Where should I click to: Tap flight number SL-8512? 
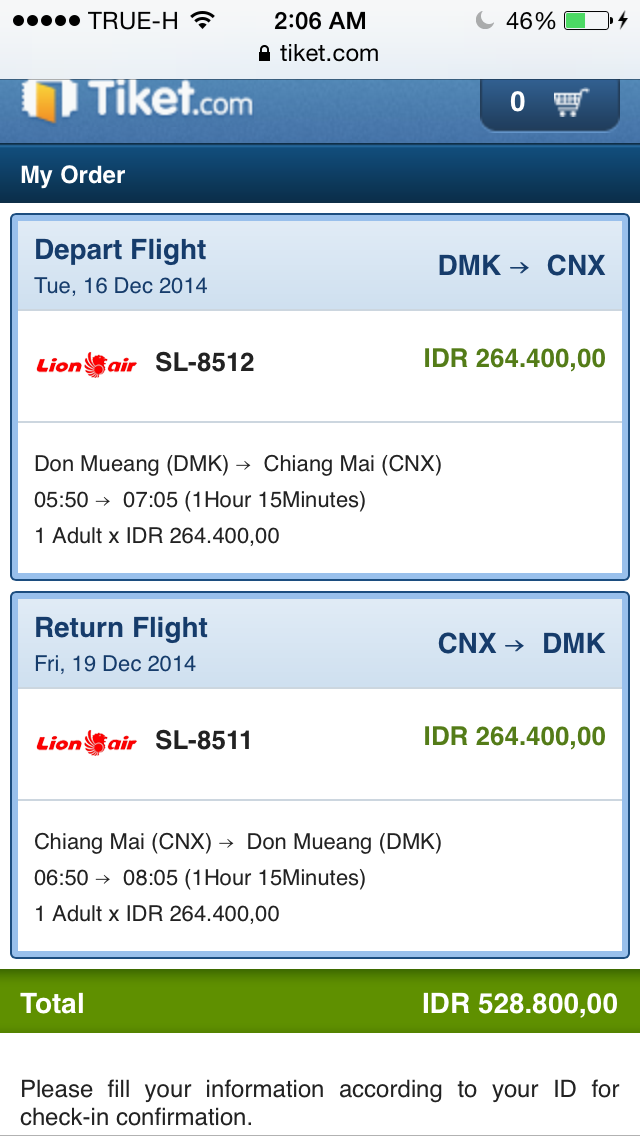[x=205, y=362]
